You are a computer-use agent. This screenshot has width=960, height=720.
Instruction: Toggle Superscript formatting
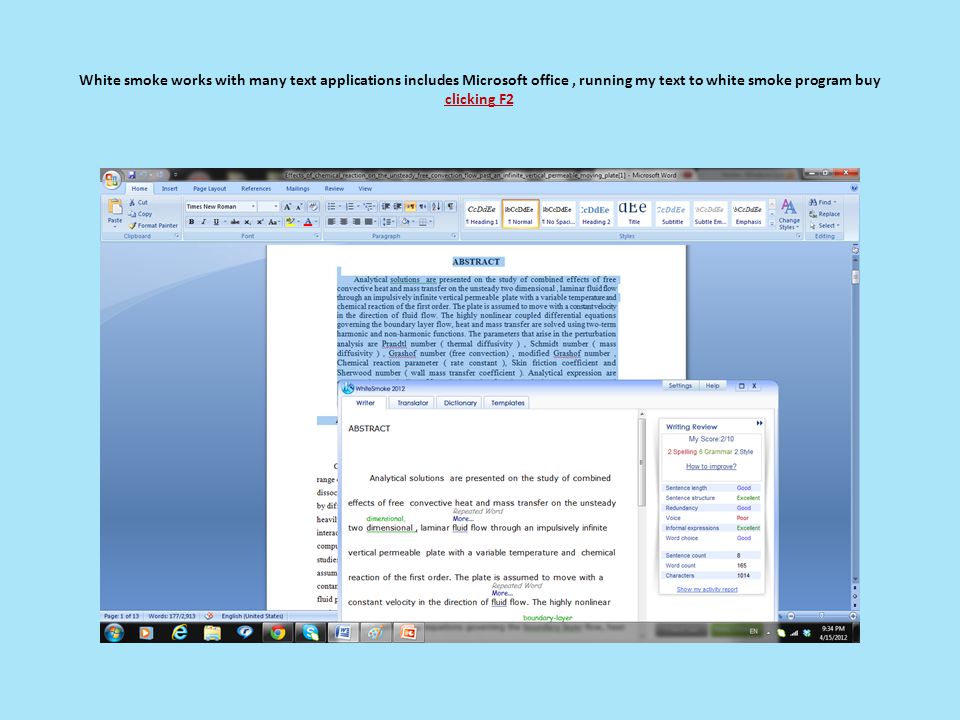(260, 222)
